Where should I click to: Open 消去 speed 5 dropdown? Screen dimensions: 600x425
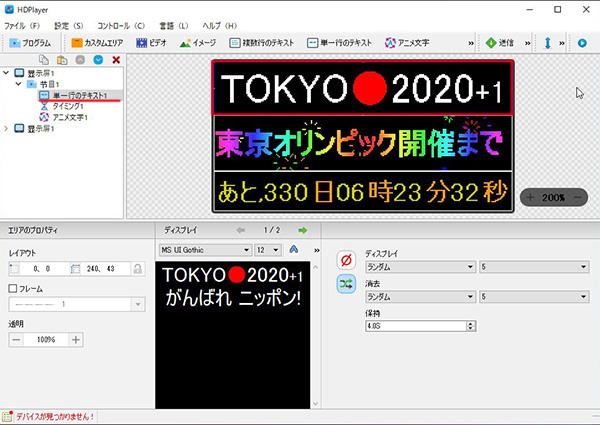tap(534, 296)
